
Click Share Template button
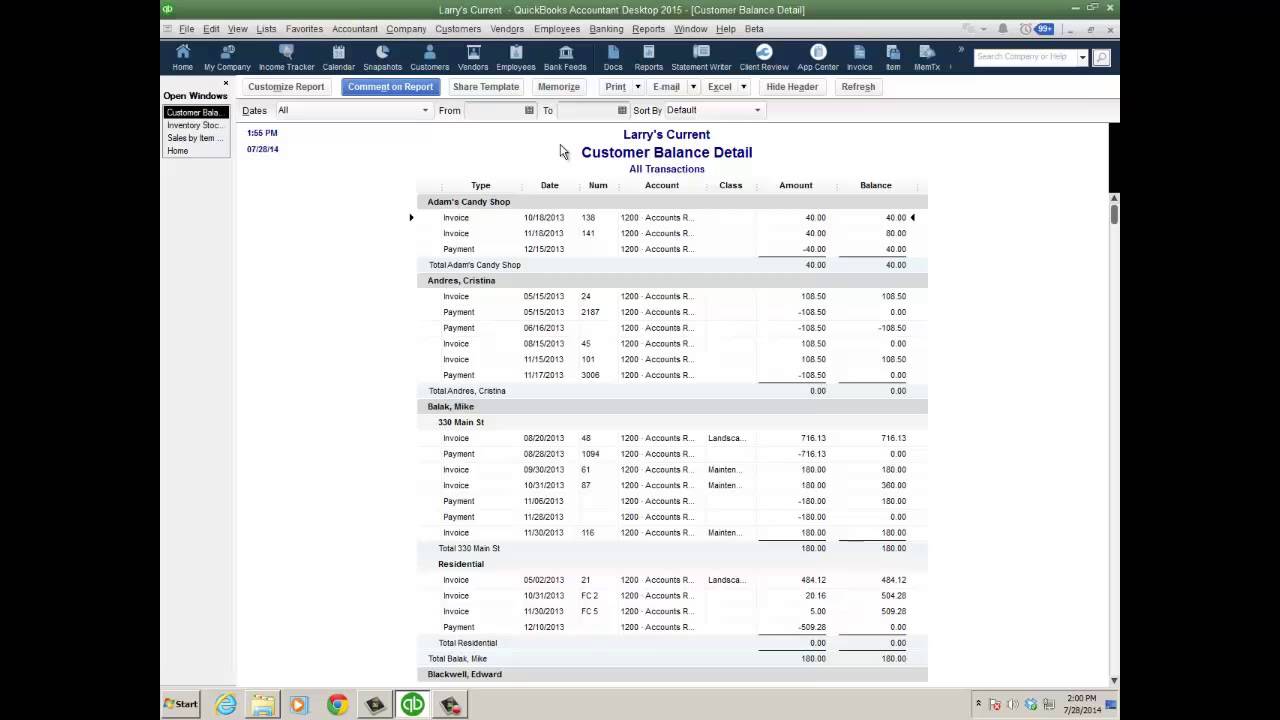click(x=486, y=87)
